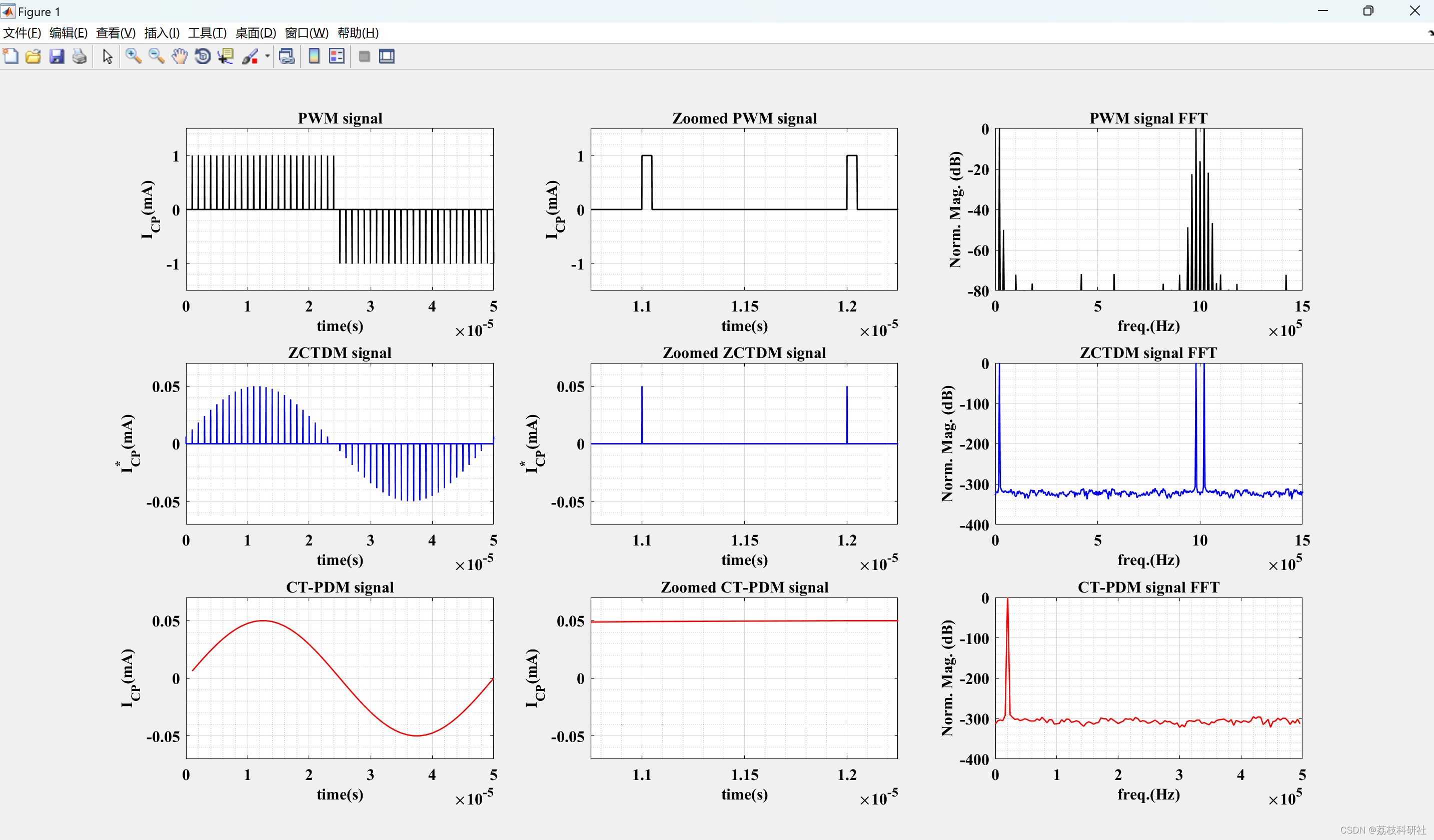Save the figure with floppy icon
The image size is (1434, 840).
[x=57, y=56]
